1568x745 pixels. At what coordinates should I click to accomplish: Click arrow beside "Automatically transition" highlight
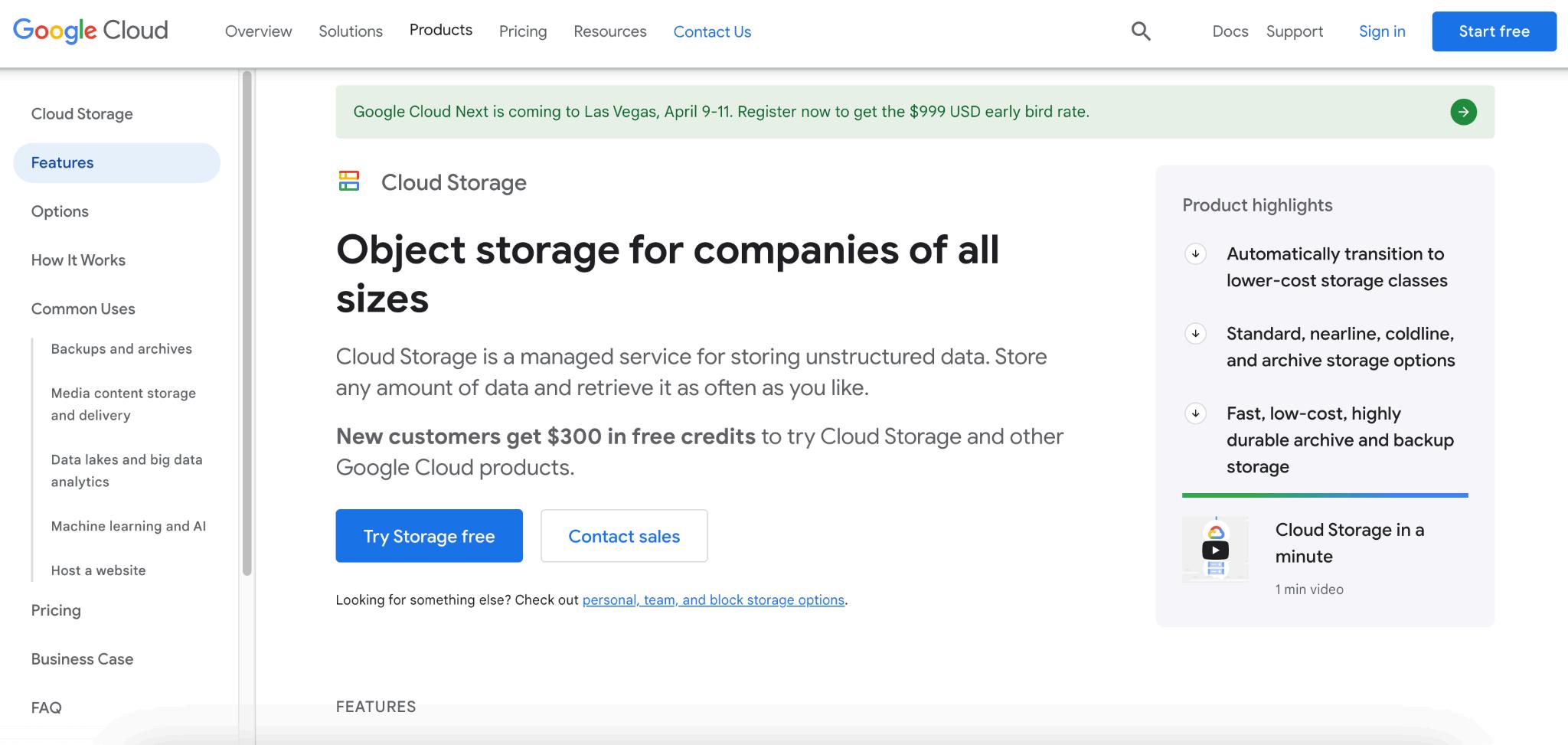pos(1195,254)
